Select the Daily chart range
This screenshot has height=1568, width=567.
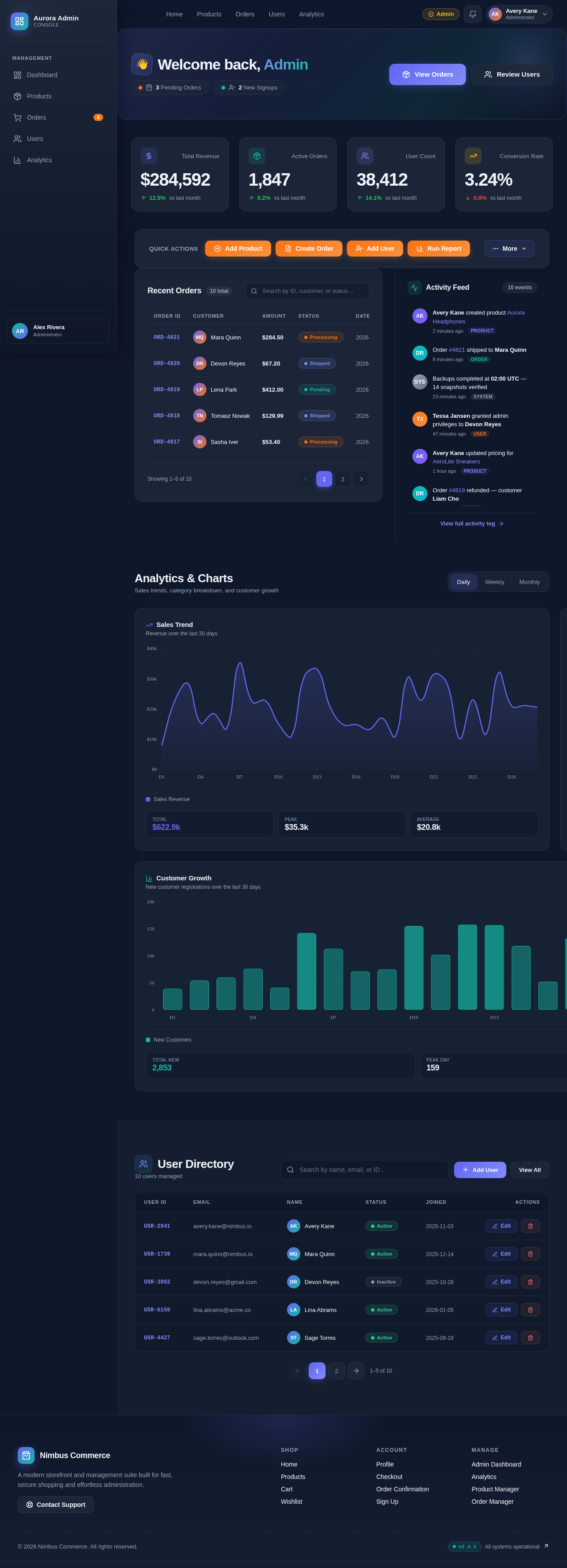464,582
